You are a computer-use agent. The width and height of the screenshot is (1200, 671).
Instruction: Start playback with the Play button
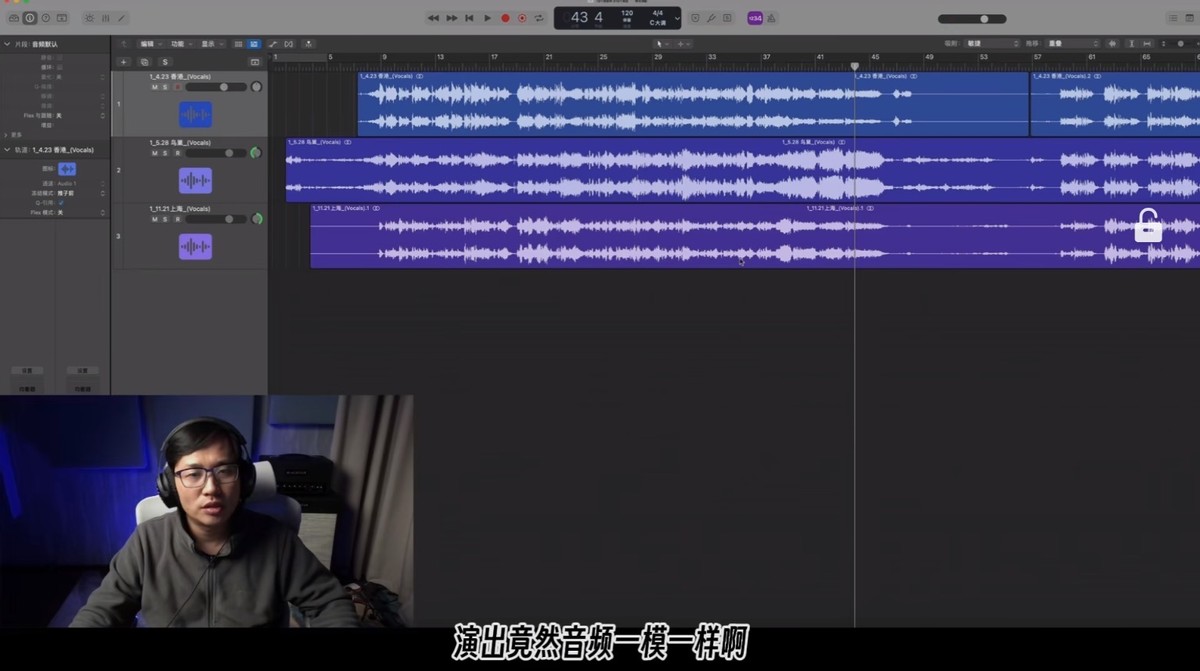[487, 18]
